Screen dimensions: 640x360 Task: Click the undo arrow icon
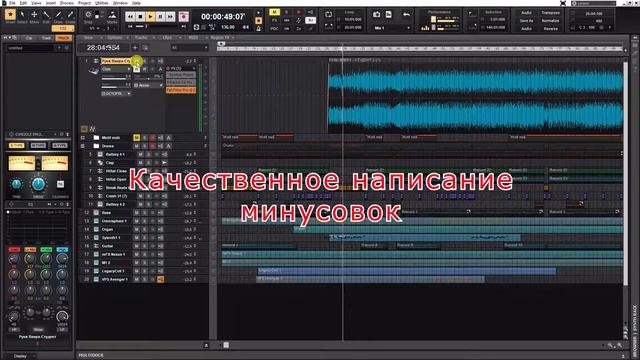pyautogui.click(x=406, y=15)
